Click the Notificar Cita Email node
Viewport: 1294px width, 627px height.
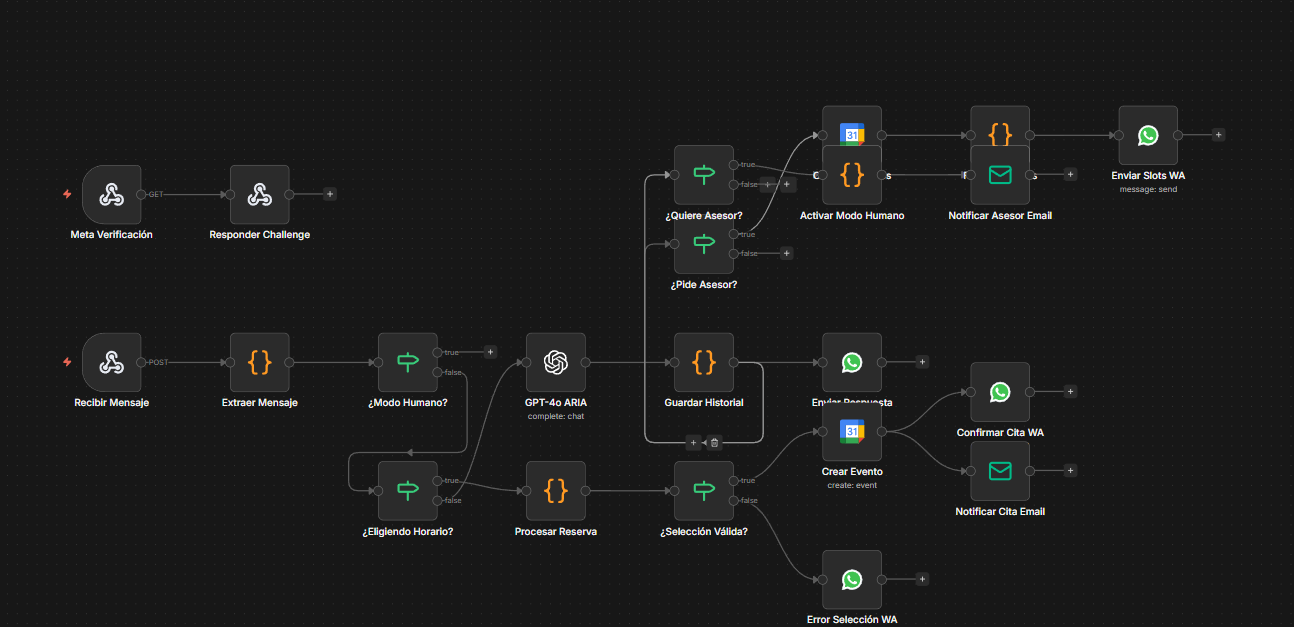[999, 471]
